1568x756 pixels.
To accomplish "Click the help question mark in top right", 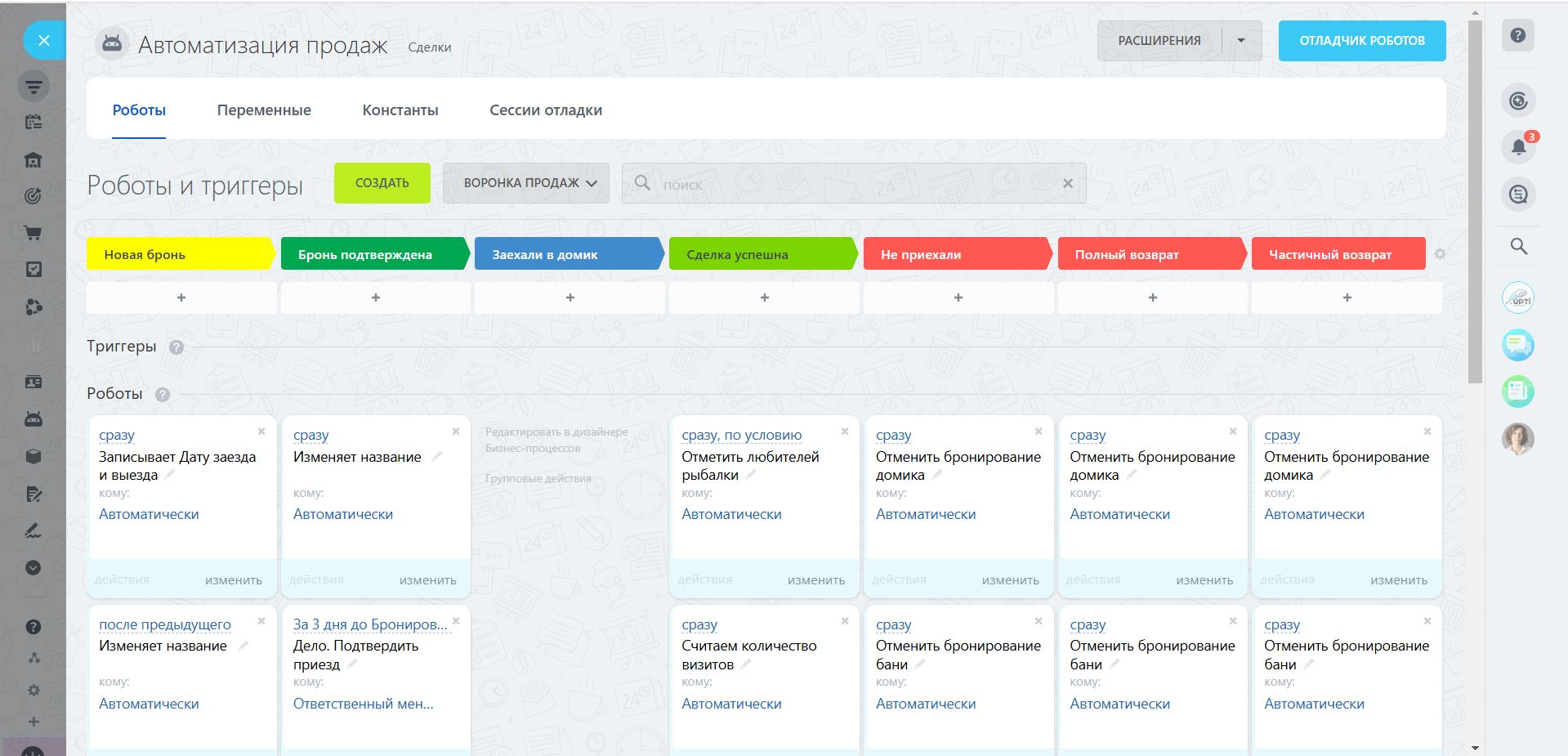I will tap(1517, 36).
